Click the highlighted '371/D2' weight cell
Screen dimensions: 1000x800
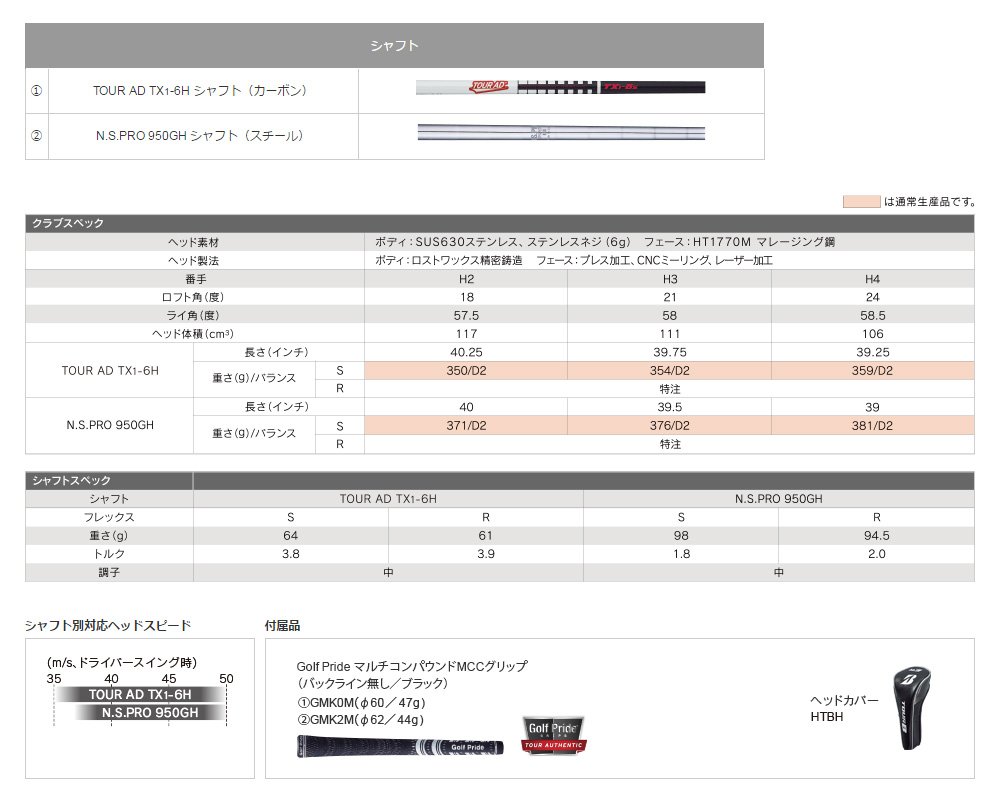click(466, 426)
